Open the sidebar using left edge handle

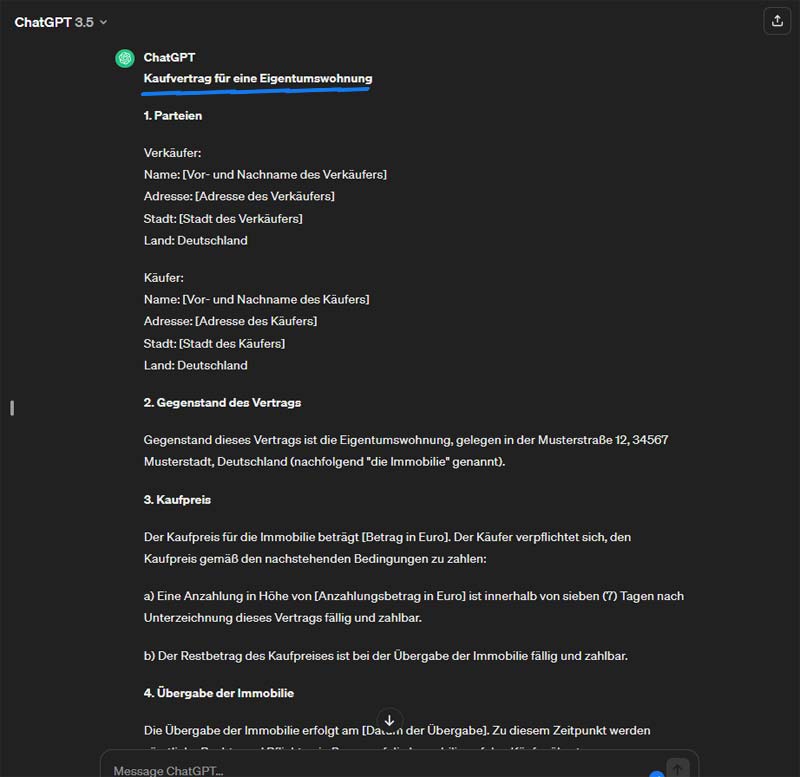pos(12,408)
